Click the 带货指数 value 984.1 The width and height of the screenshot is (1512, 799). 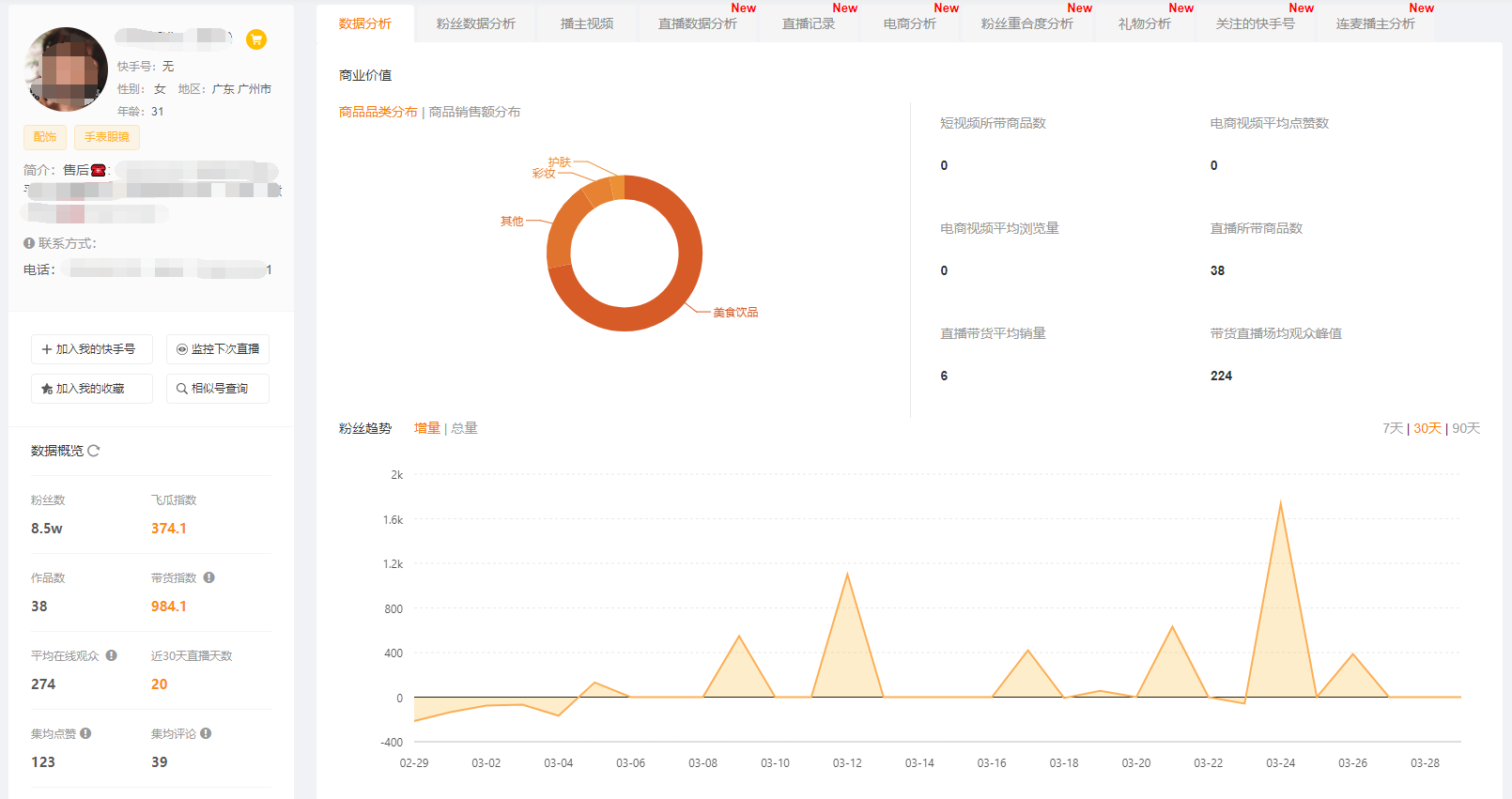pyautogui.click(x=169, y=607)
